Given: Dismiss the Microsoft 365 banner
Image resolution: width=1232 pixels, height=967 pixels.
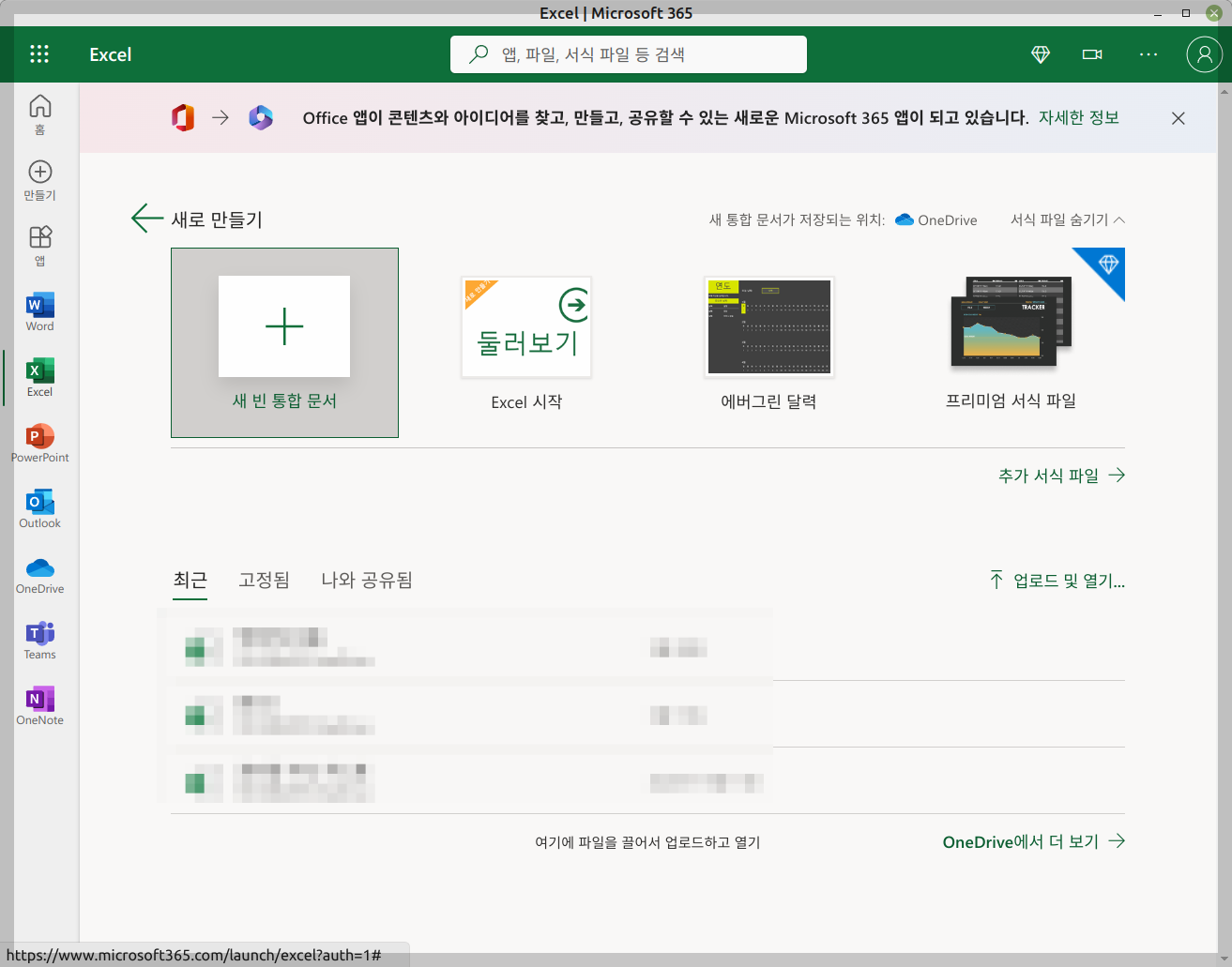Looking at the screenshot, I should point(1179,118).
